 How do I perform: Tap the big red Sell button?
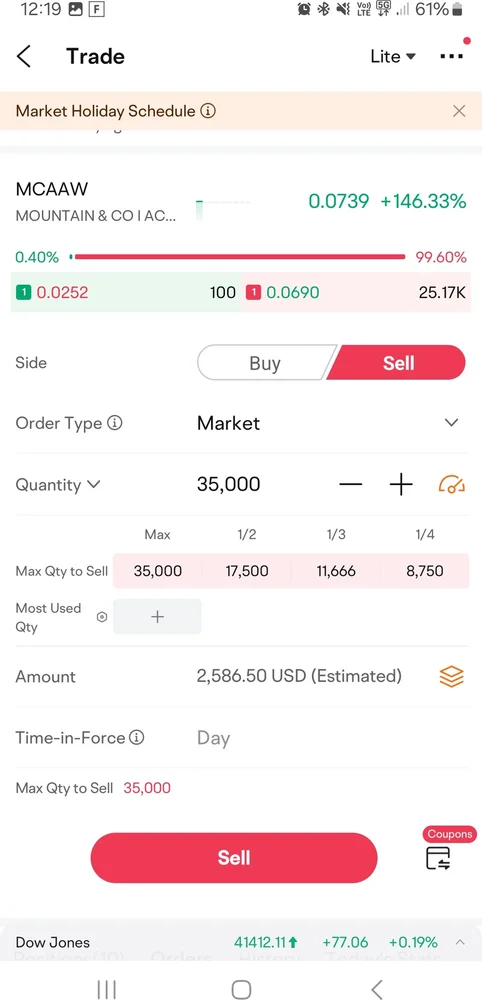234,858
